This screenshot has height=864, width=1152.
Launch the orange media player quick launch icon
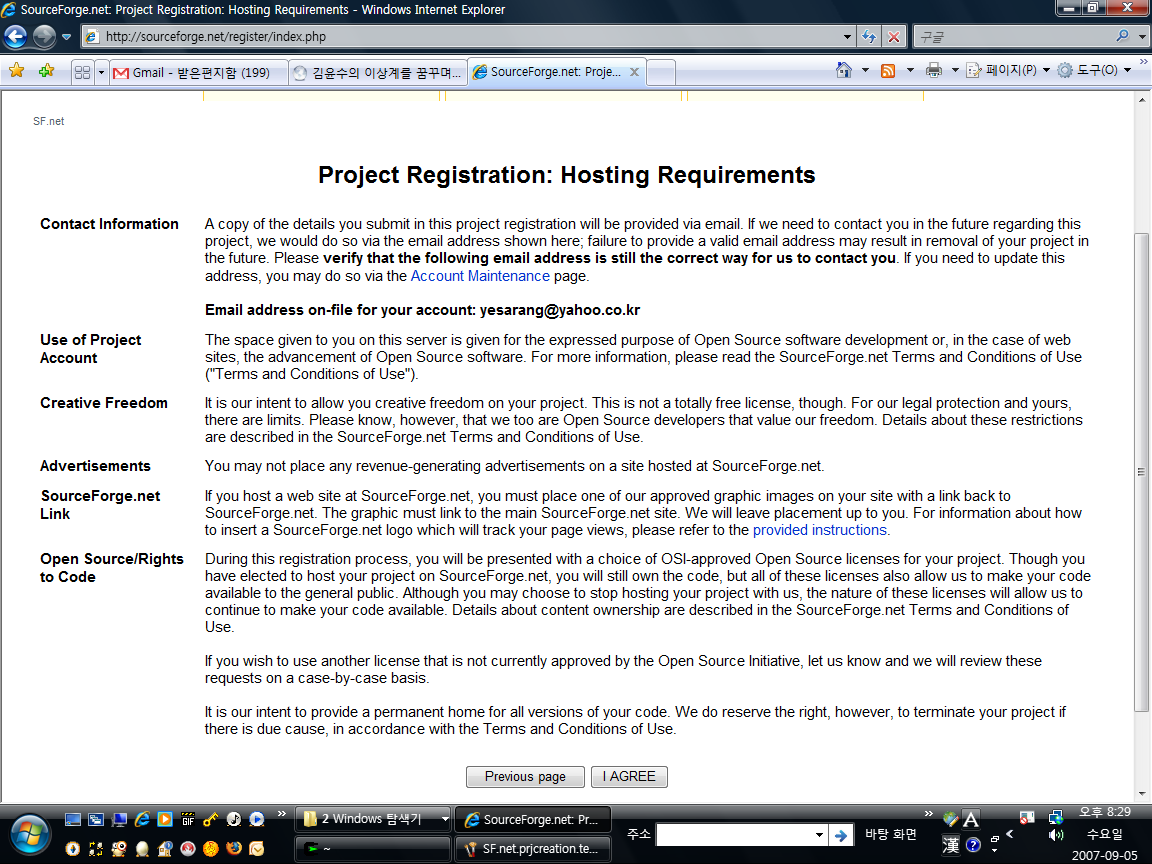(x=165, y=819)
